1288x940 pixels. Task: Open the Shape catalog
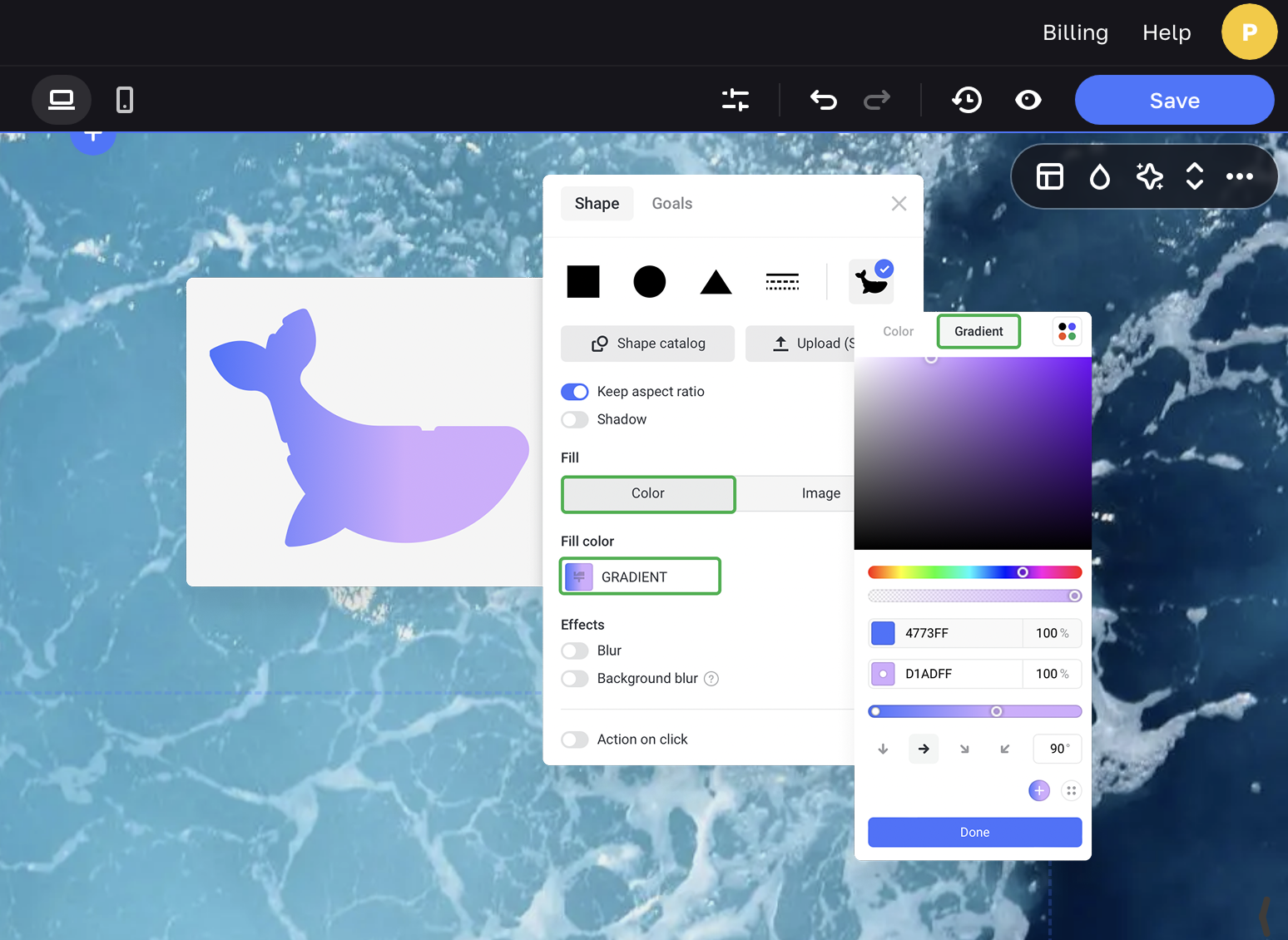click(x=647, y=344)
